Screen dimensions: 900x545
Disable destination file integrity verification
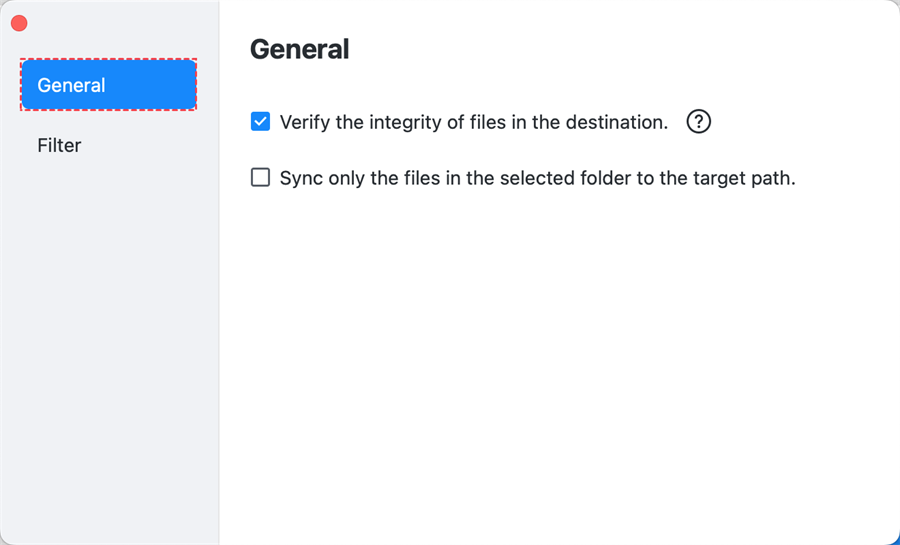pos(260,122)
